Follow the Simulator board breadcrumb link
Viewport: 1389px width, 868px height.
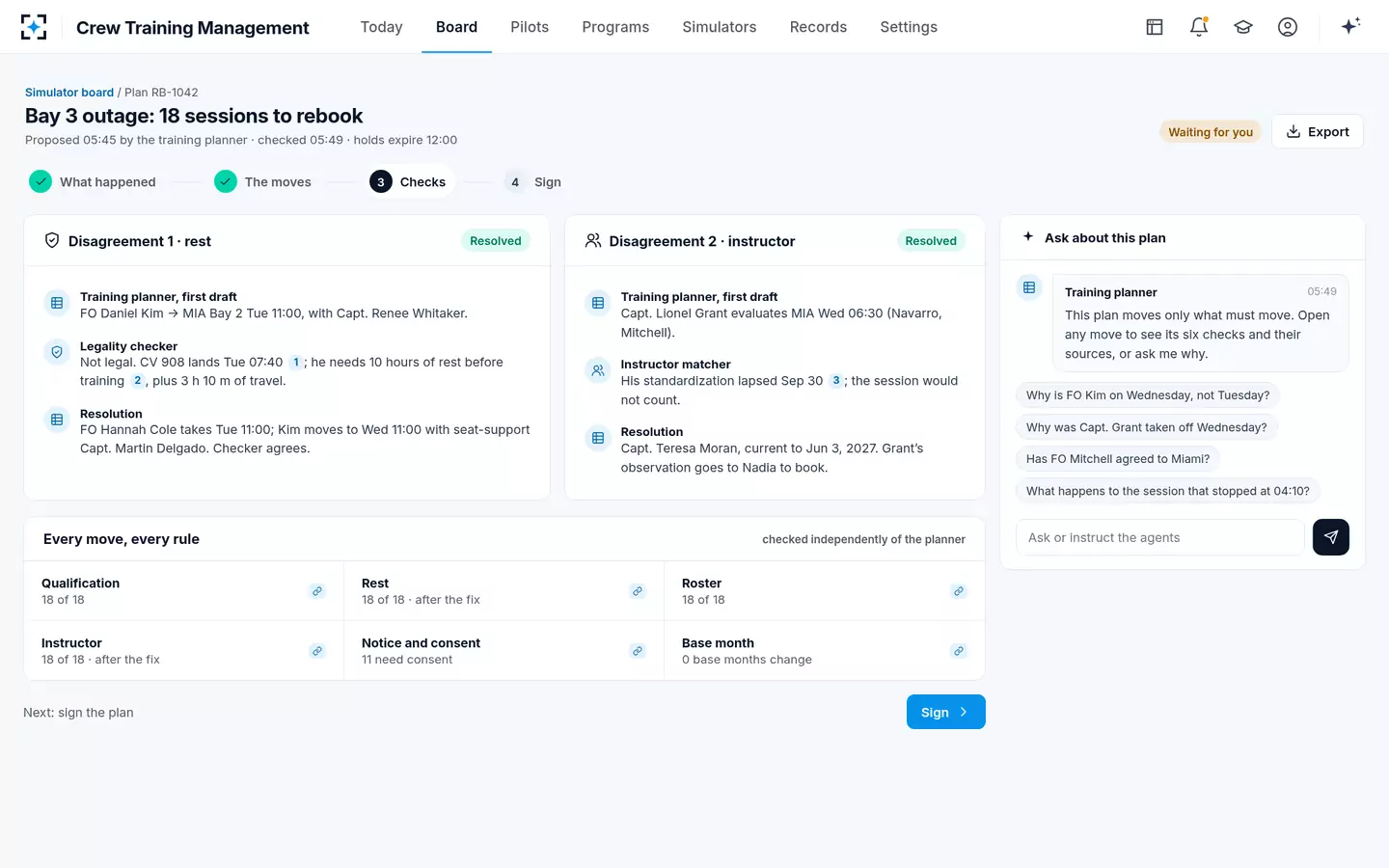point(69,93)
